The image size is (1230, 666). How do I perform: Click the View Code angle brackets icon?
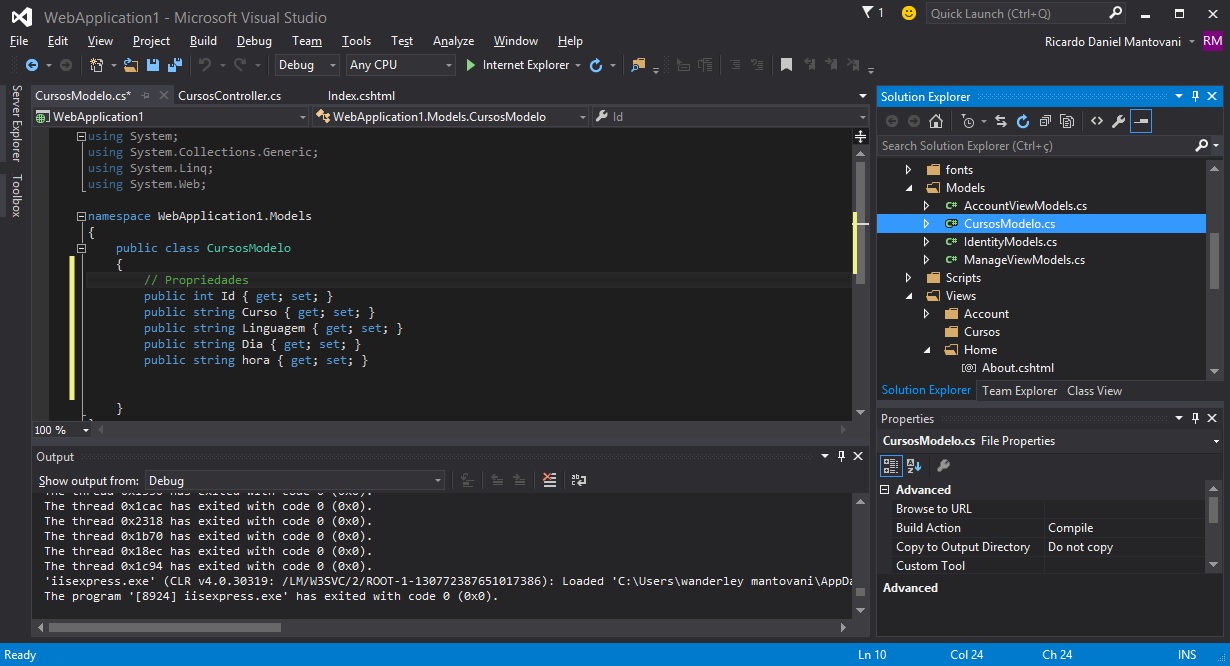coord(1097,121)
